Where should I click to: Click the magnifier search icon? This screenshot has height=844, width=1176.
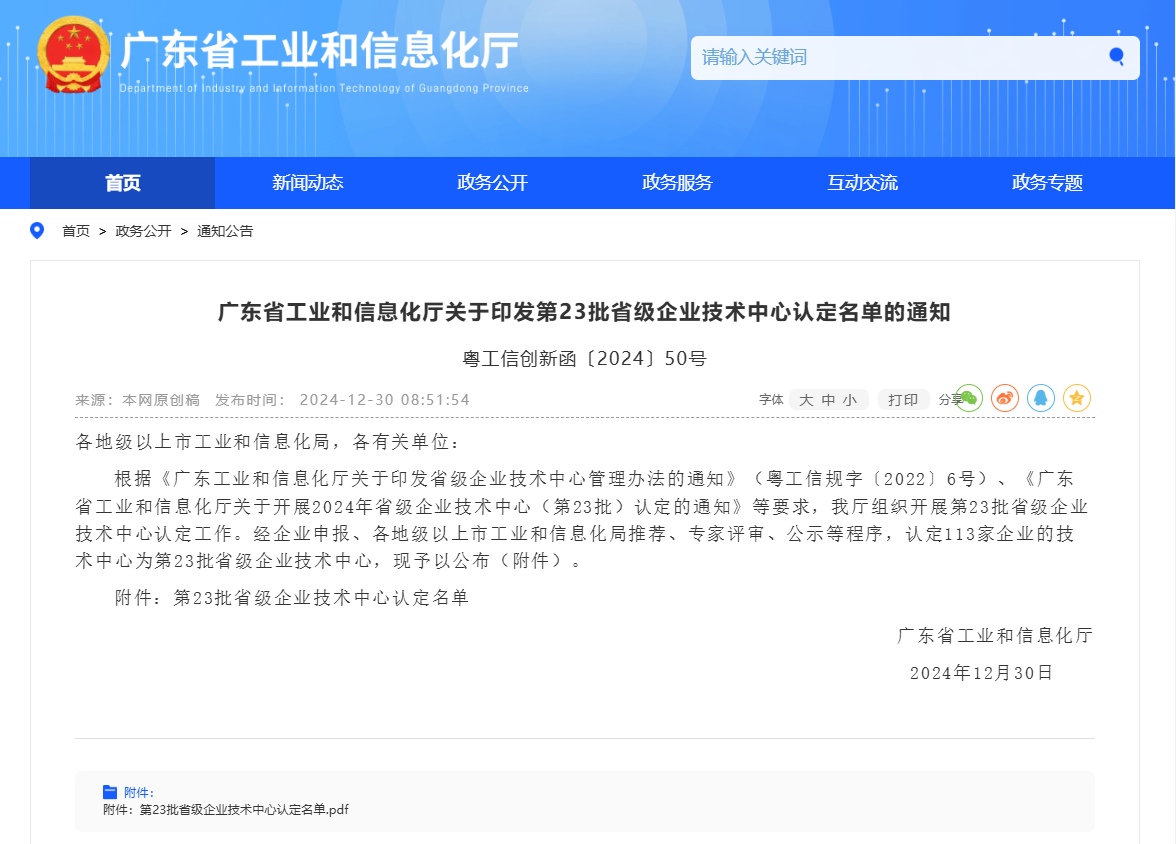1115,58
